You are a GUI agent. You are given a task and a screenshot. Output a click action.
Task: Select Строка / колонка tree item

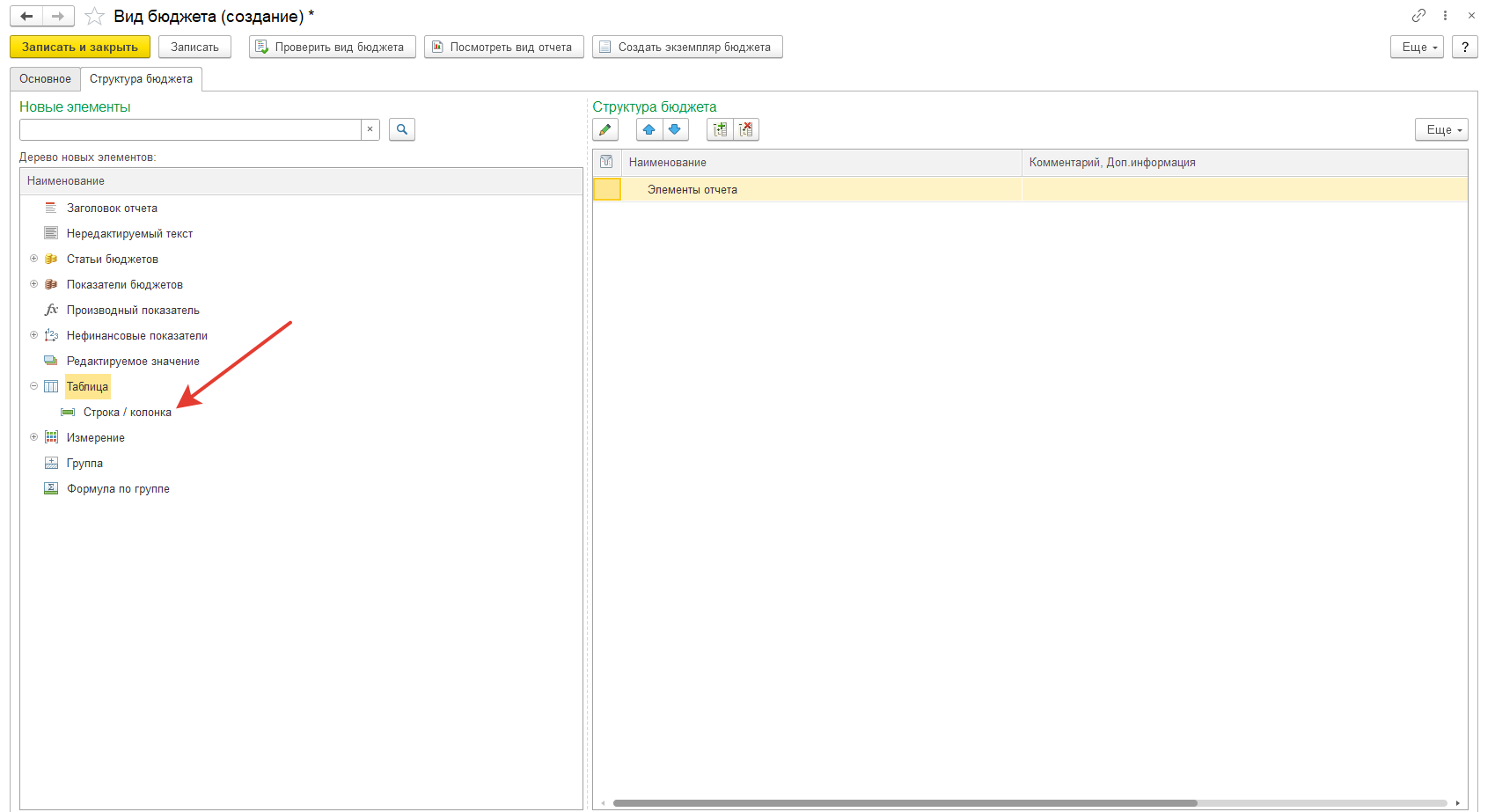point(128,413)
